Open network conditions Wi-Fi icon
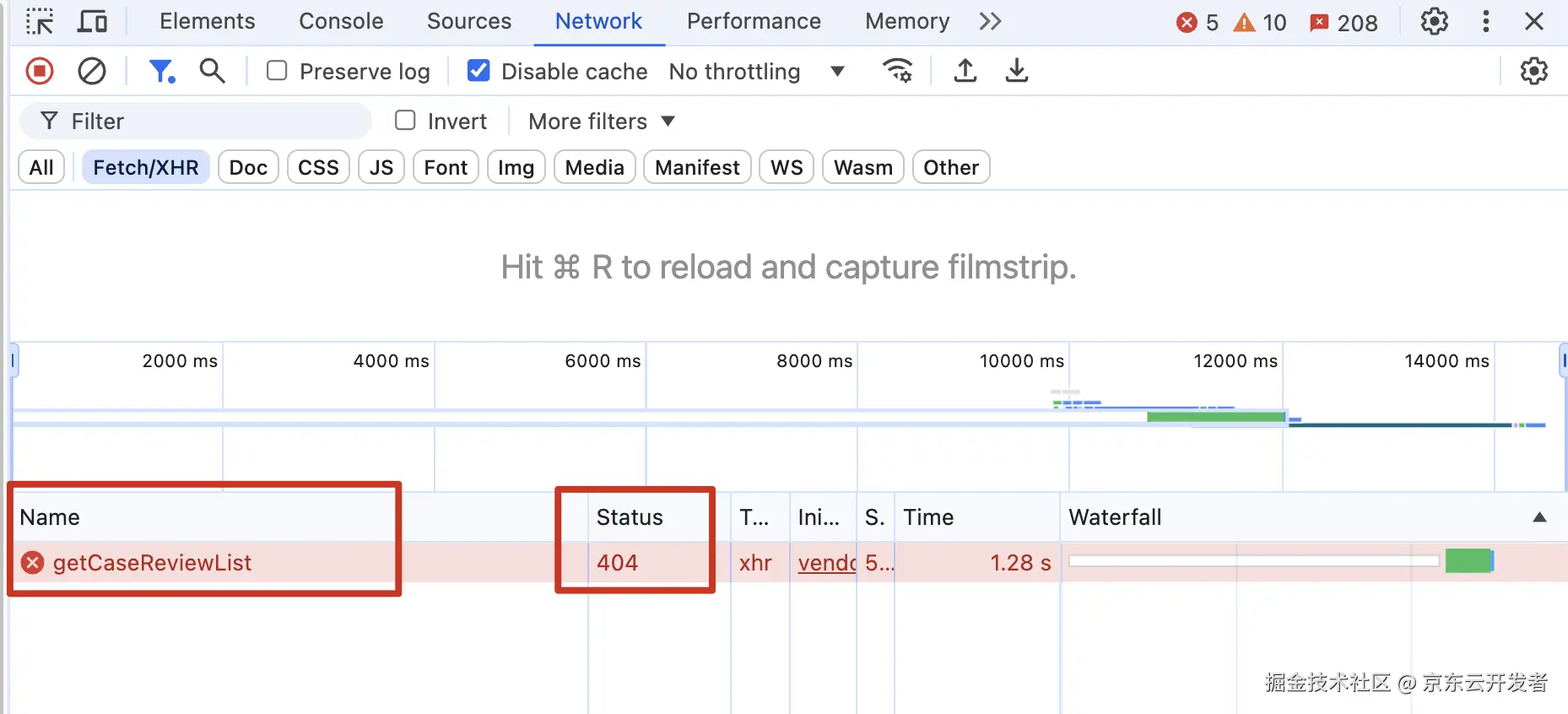This screenshot has width=1568, height=714. (x=897, y=71)
